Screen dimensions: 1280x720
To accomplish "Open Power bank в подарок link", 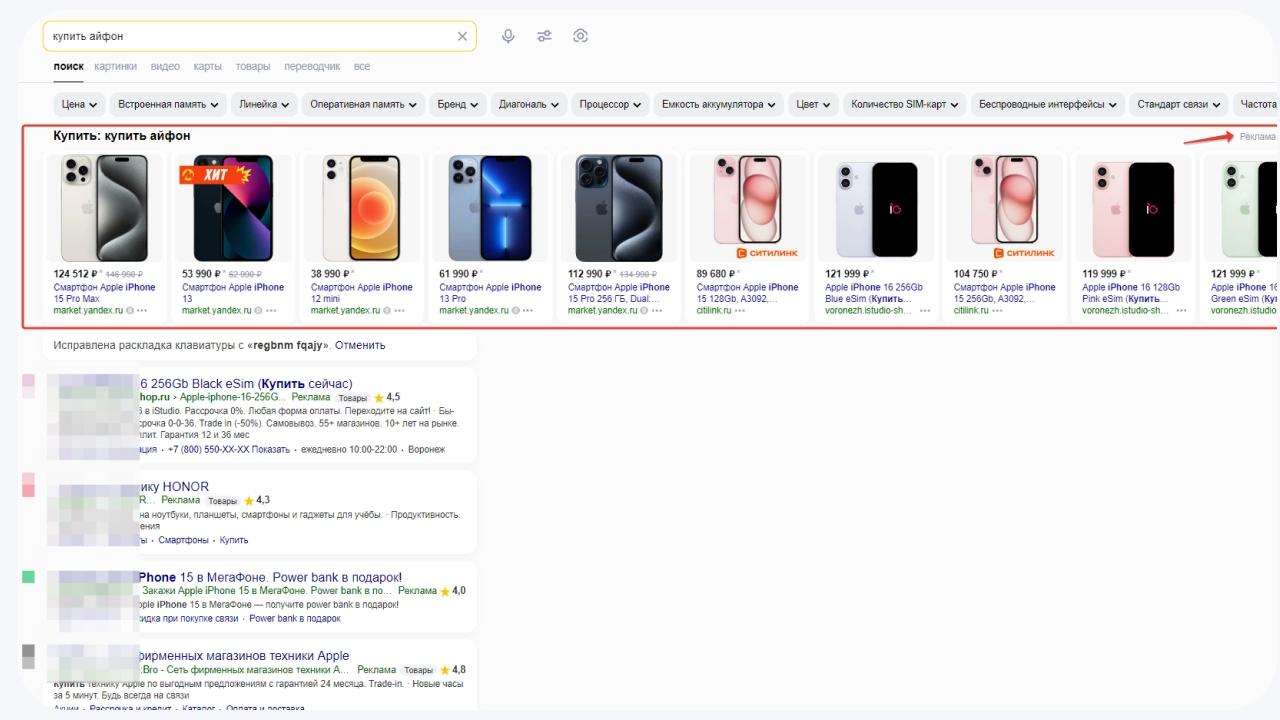I will (295, 618).
